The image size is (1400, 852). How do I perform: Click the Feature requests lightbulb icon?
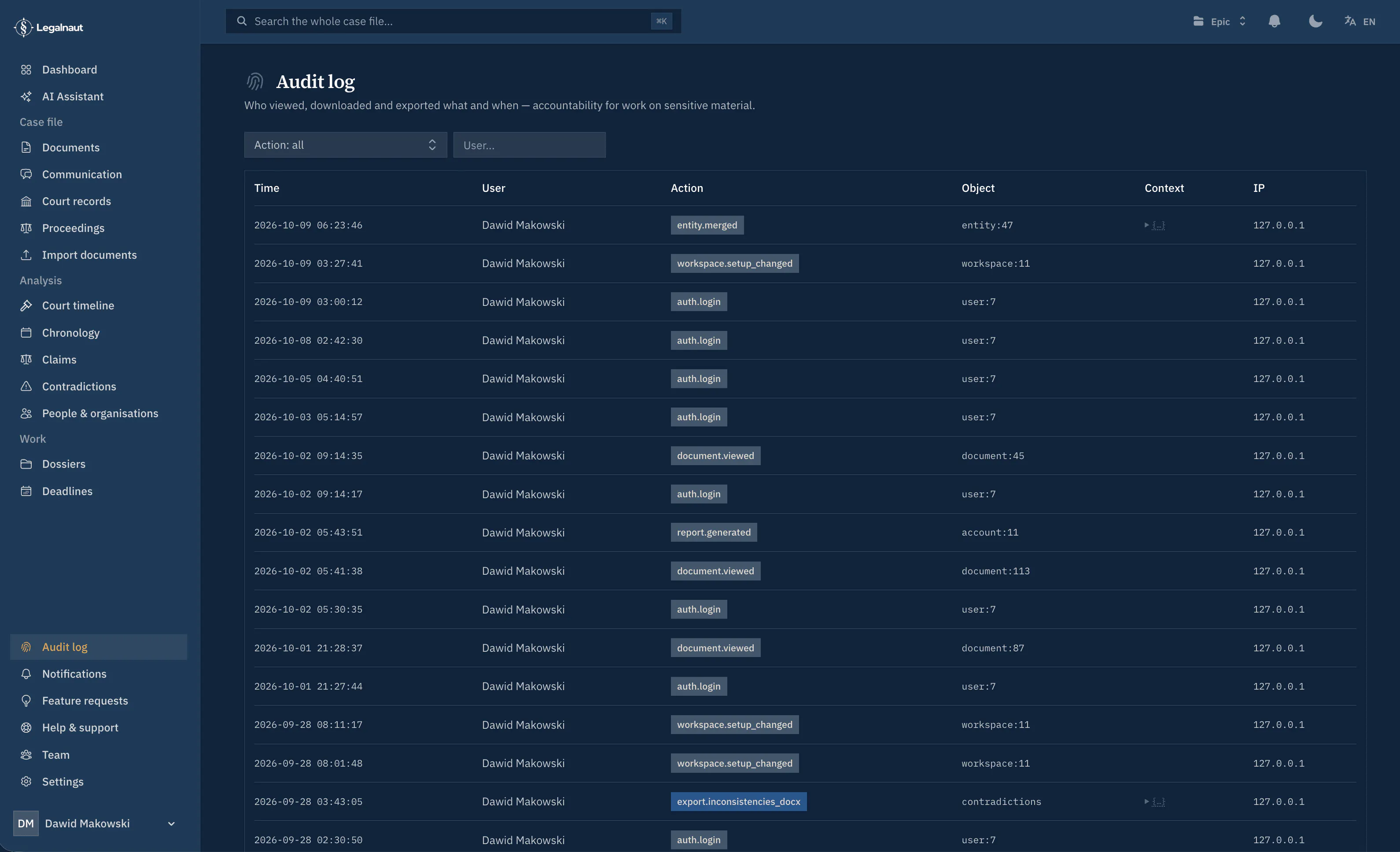click(26, 701)
